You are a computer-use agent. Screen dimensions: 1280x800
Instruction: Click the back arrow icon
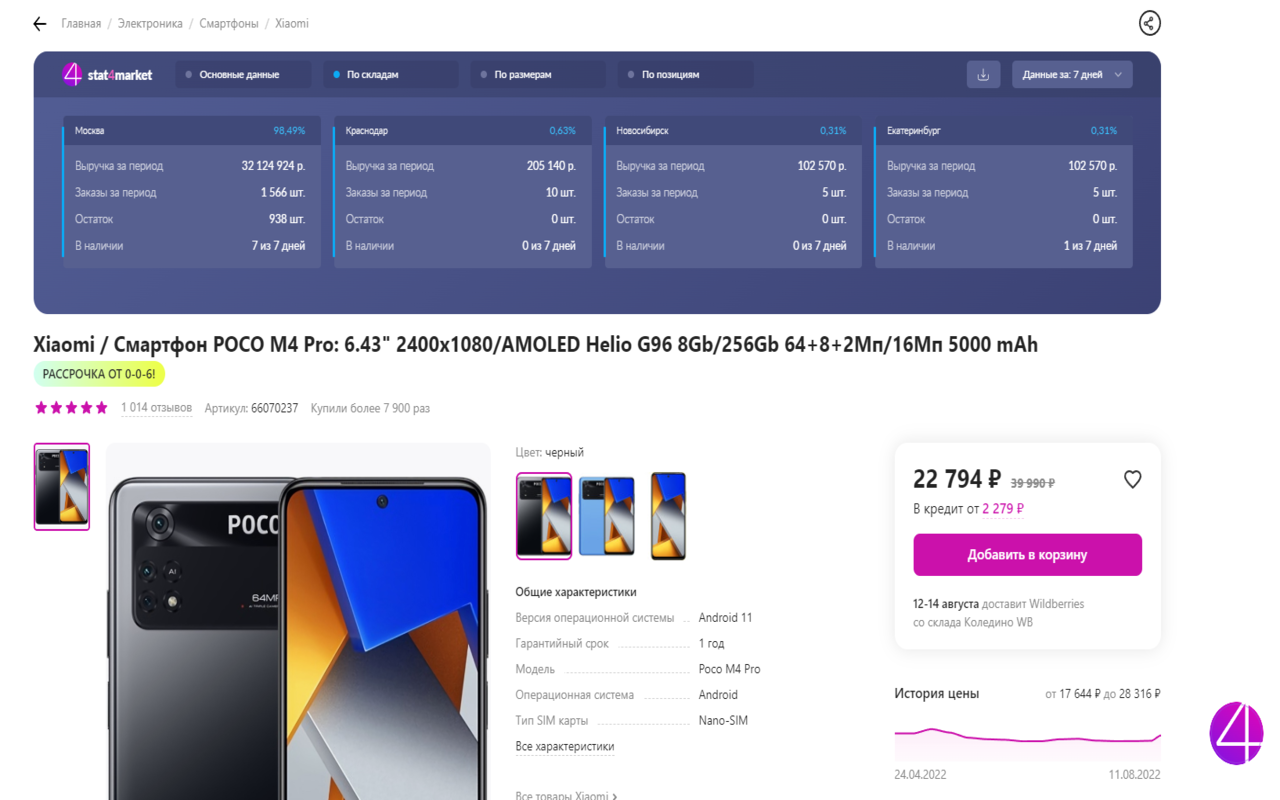click(39, 23)
